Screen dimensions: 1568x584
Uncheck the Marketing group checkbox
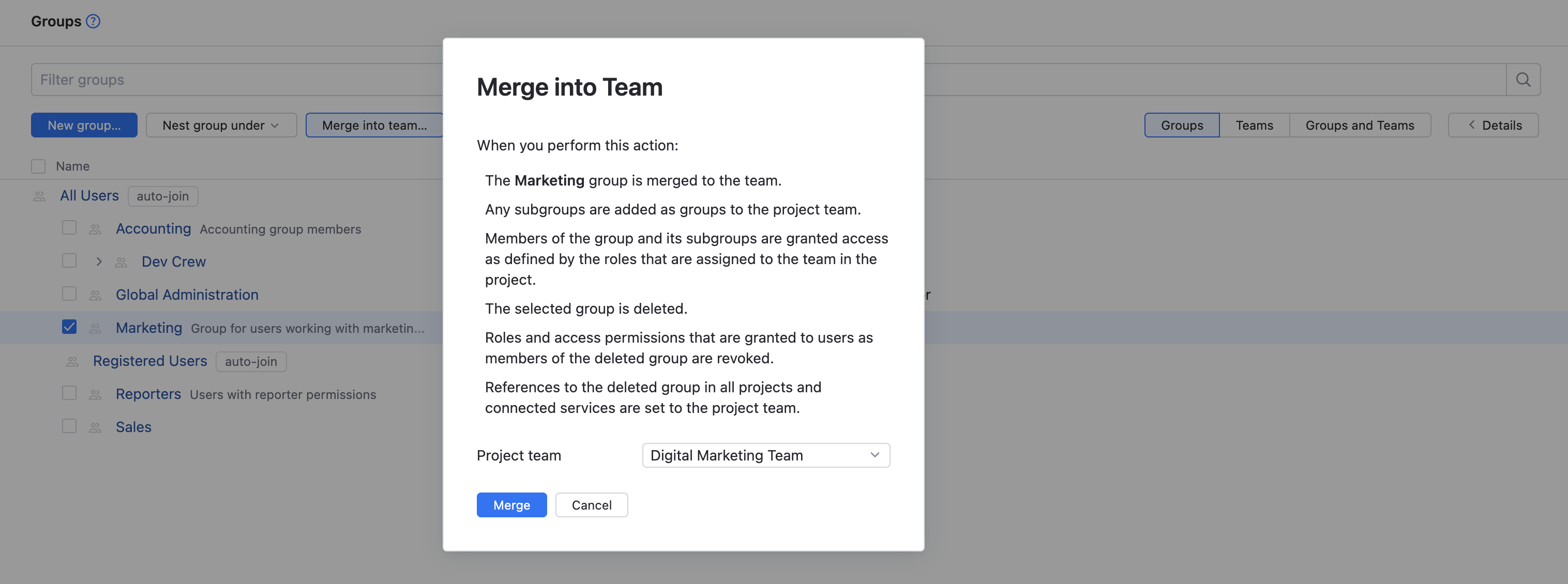[69, 327]
